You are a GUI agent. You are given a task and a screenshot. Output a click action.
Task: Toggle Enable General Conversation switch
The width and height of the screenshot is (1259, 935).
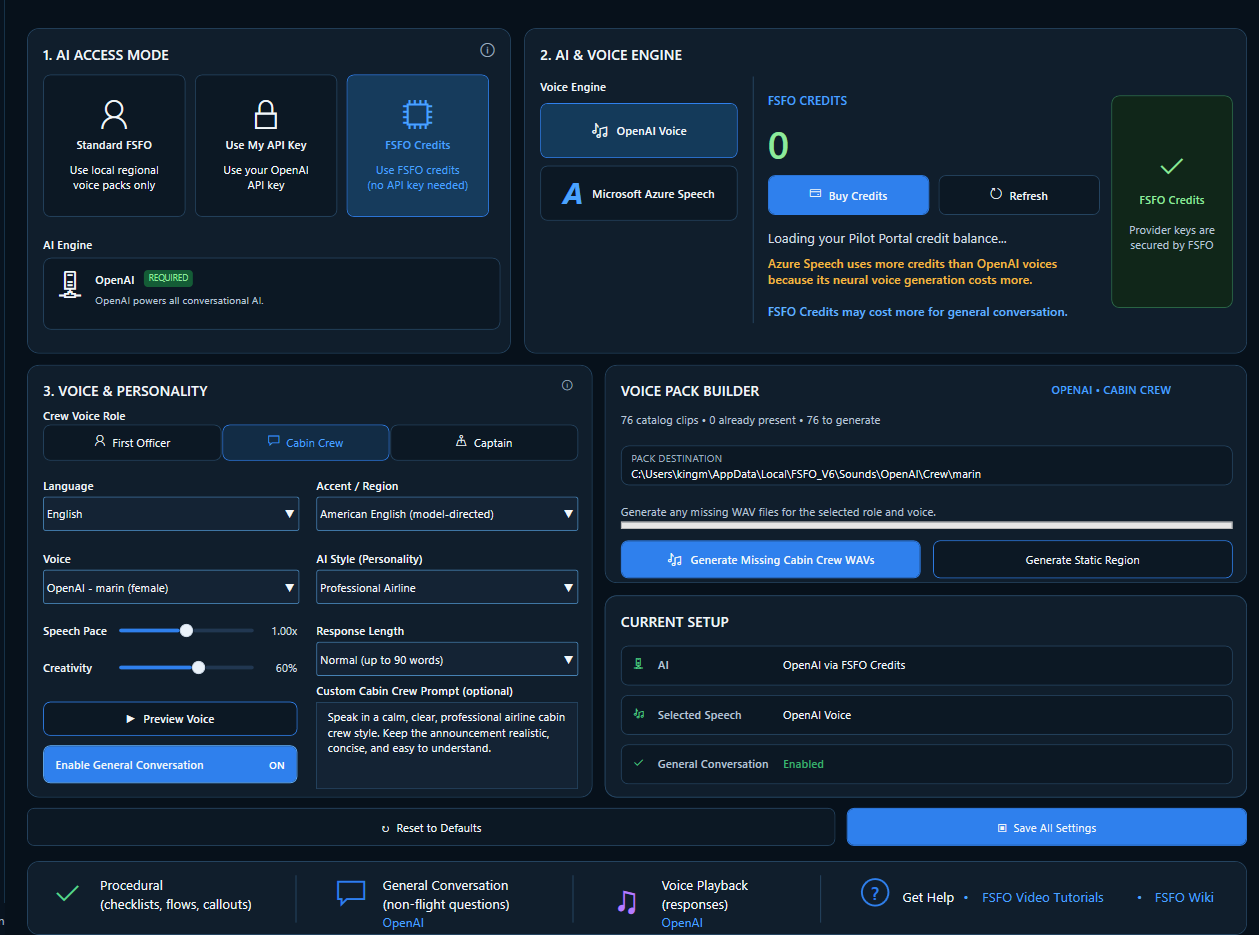coord(170,764)
